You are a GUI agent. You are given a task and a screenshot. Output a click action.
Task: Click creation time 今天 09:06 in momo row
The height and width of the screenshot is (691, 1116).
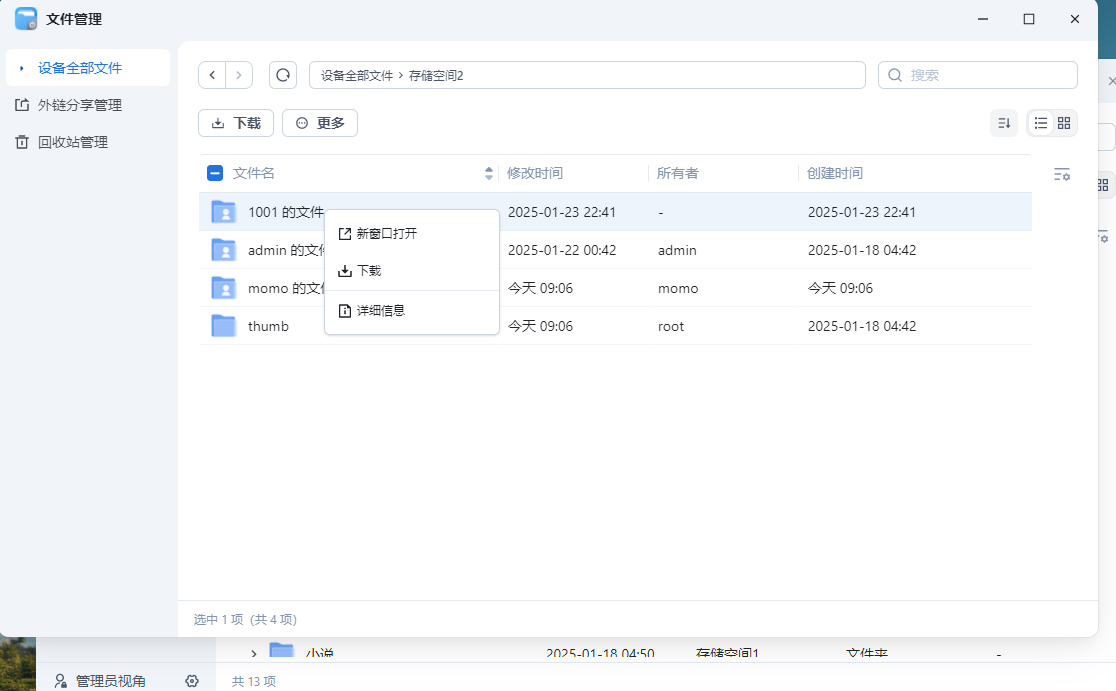coord(840,288)
